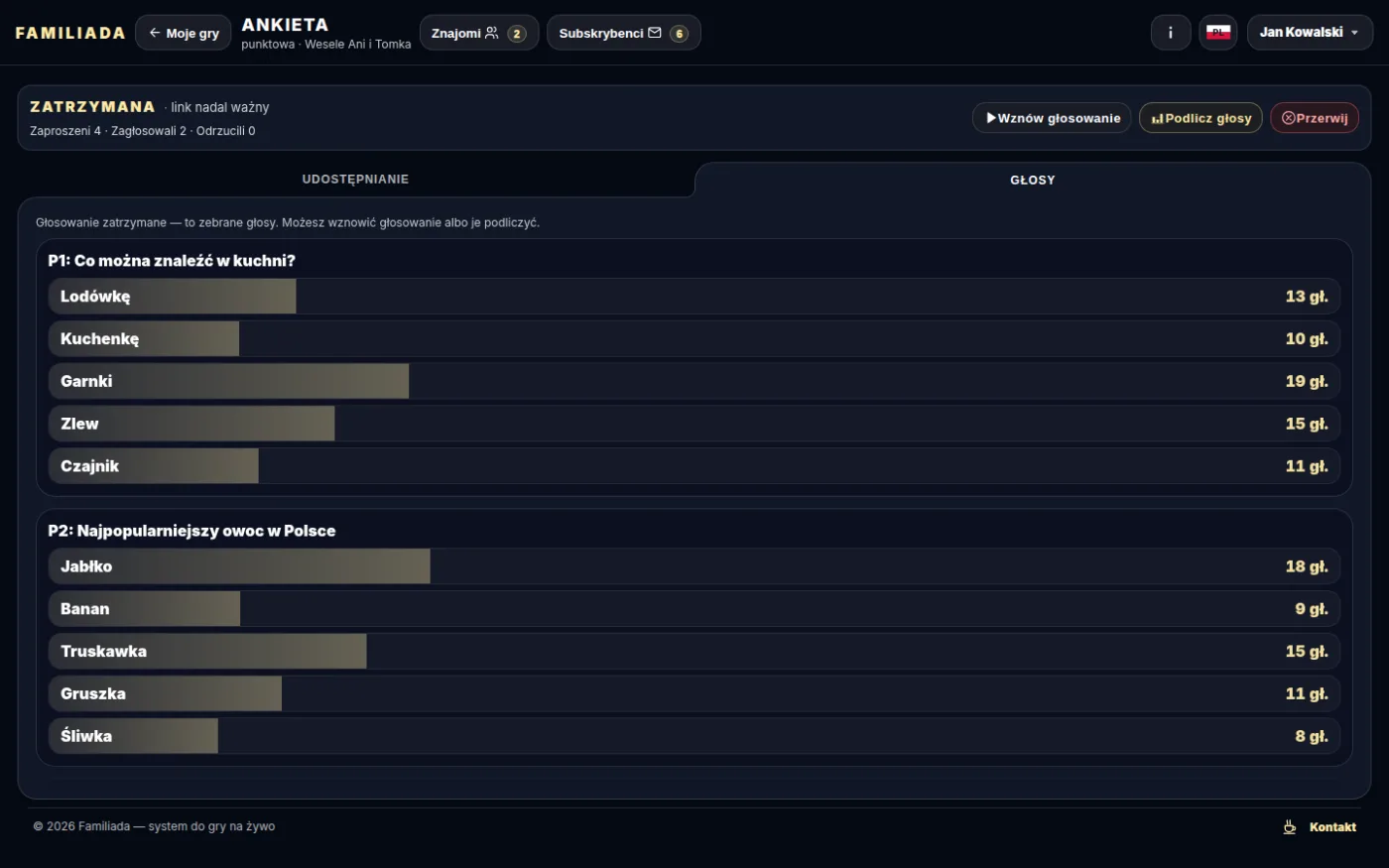Abort the poll with Przerwij
Viewport: 1389px width, 868px height.
point(1315,118)
